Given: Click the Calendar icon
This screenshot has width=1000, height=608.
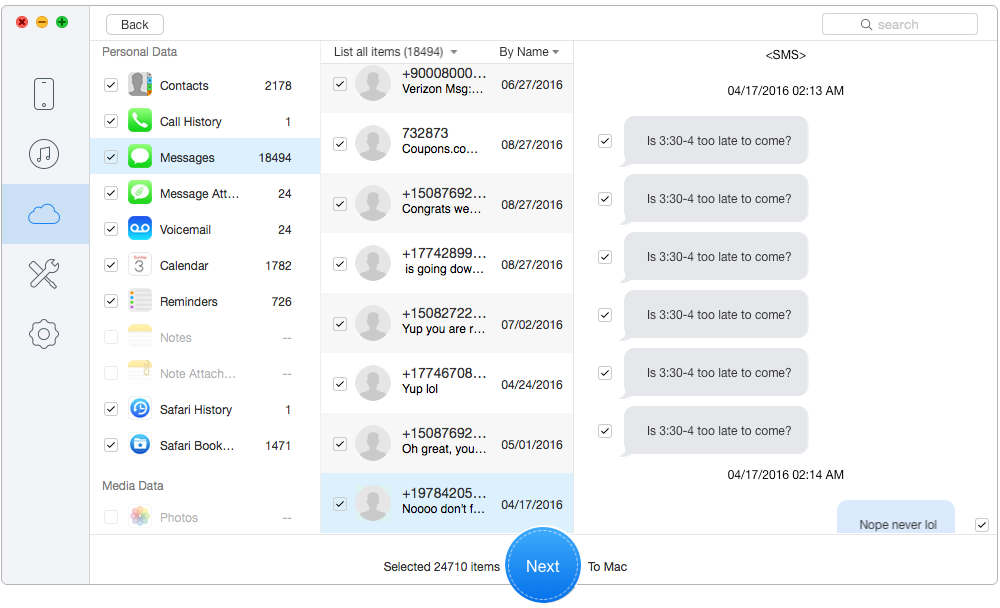Looking at the screenshot, I should tap(140, 265).
